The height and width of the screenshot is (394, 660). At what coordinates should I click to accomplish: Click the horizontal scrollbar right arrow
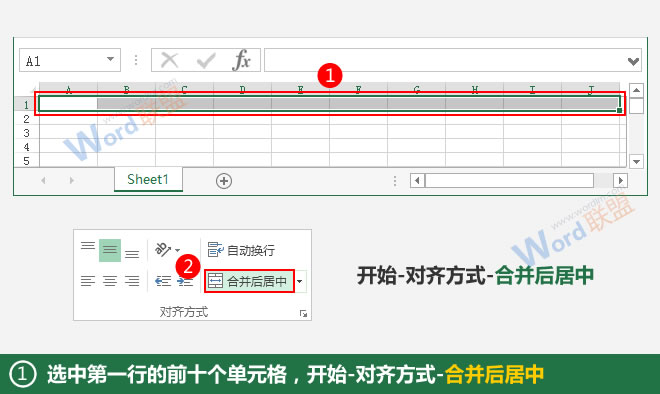[620, 181]
